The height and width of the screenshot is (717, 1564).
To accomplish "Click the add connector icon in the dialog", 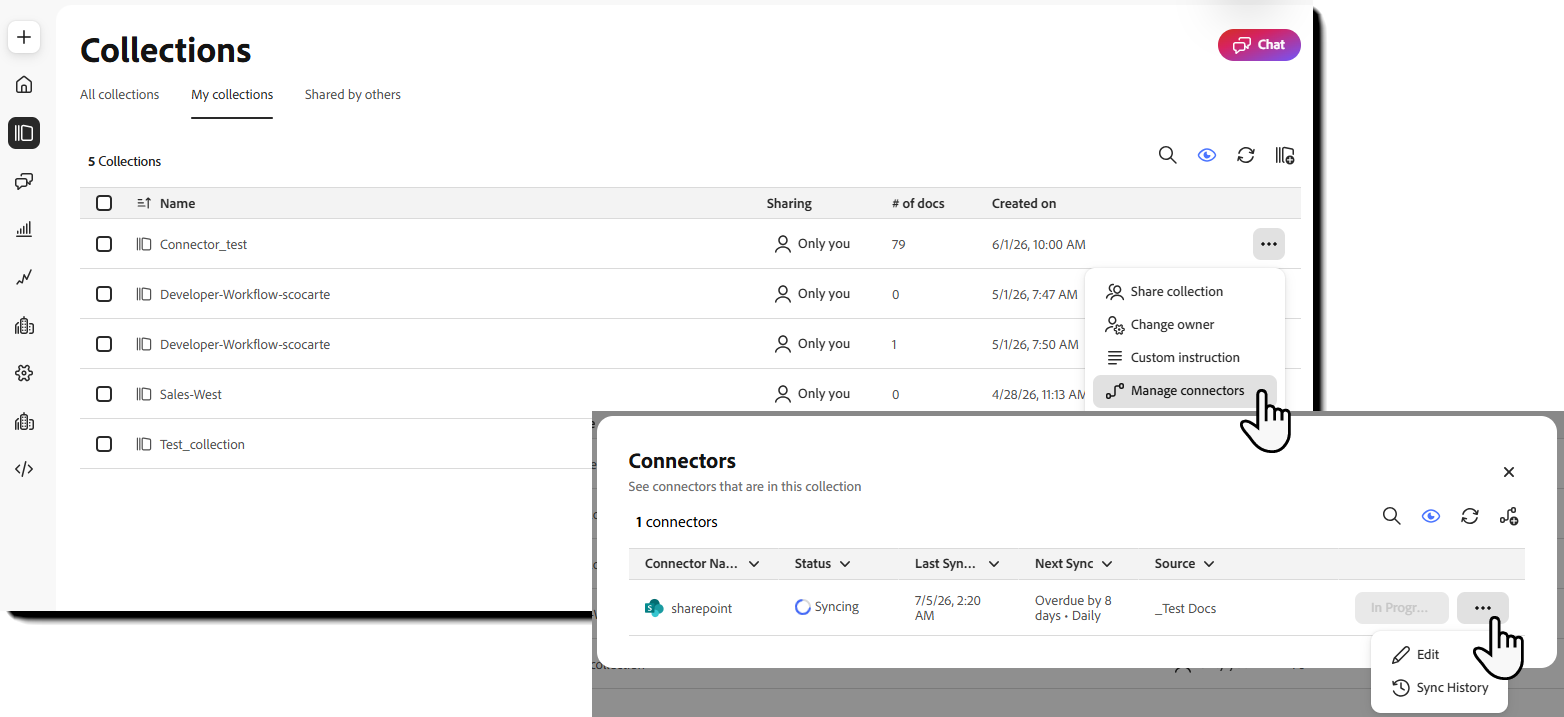I will coord(1509,516).
